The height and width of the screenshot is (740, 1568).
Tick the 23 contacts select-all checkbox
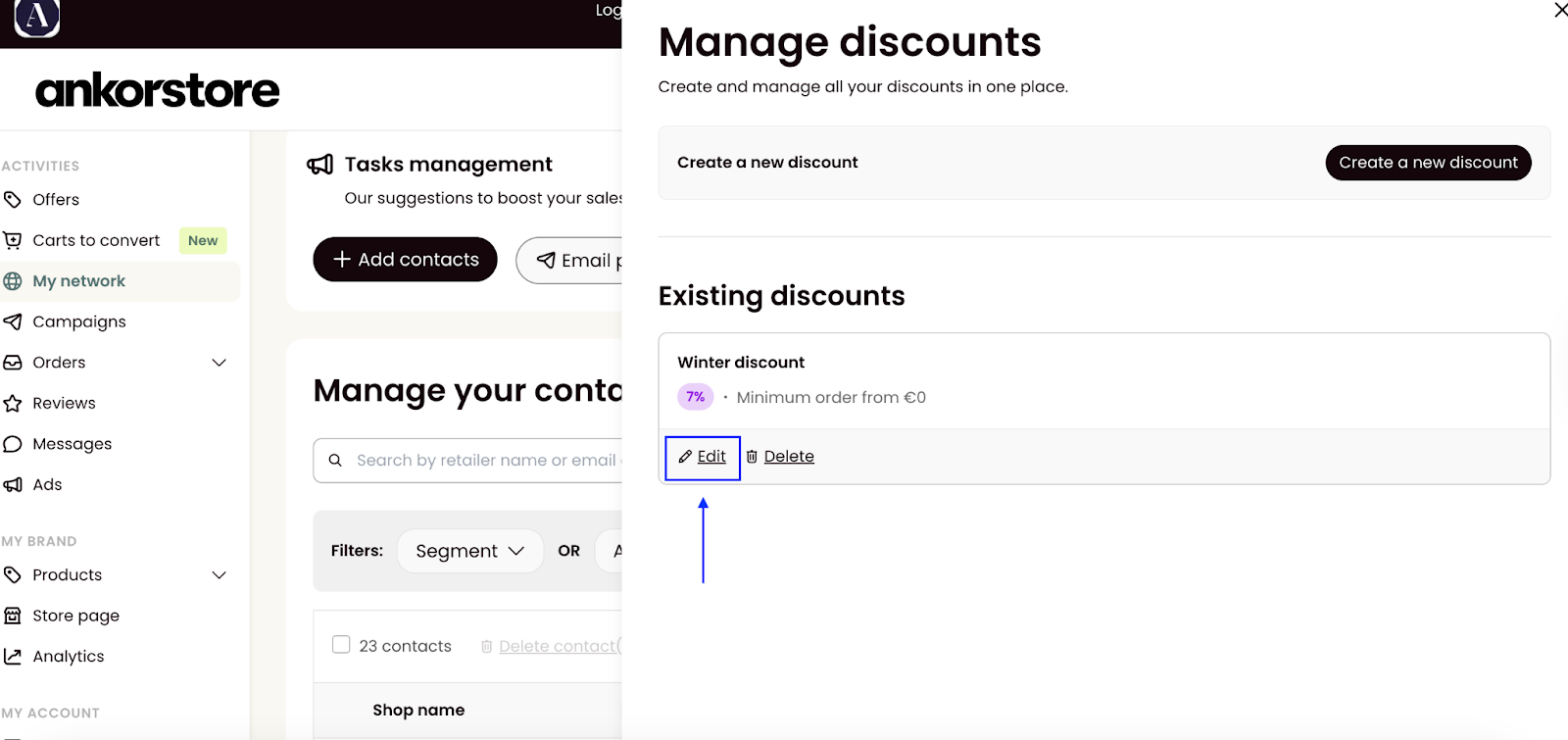[x=341, y=645]
